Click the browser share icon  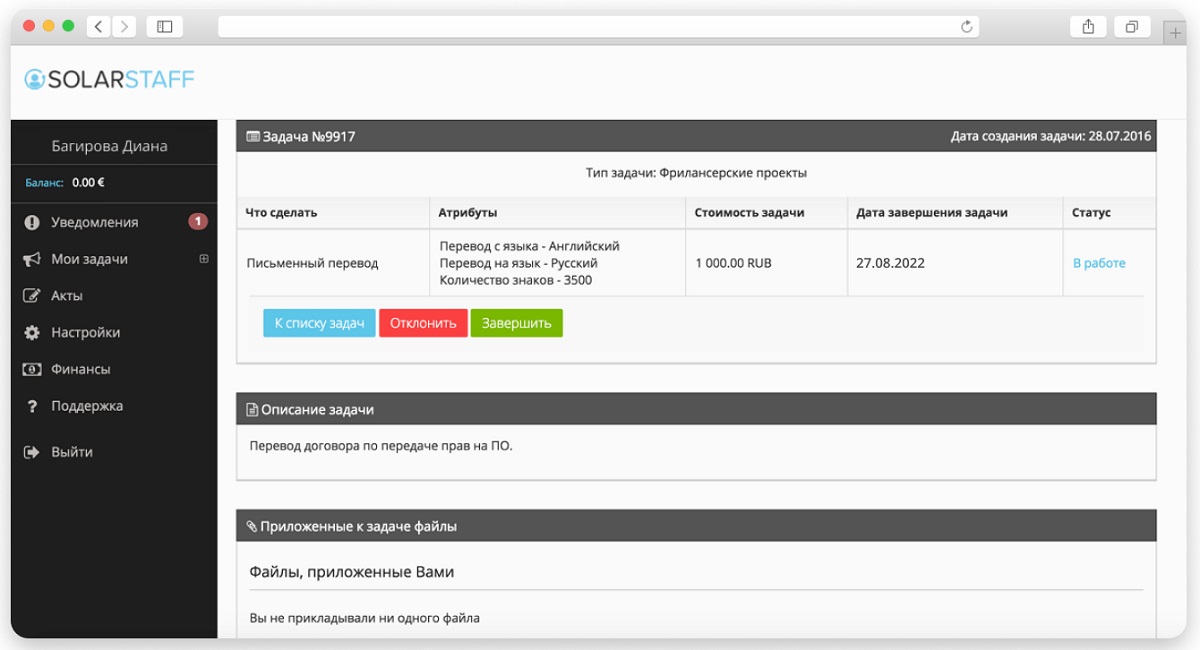click(1088, 27)
